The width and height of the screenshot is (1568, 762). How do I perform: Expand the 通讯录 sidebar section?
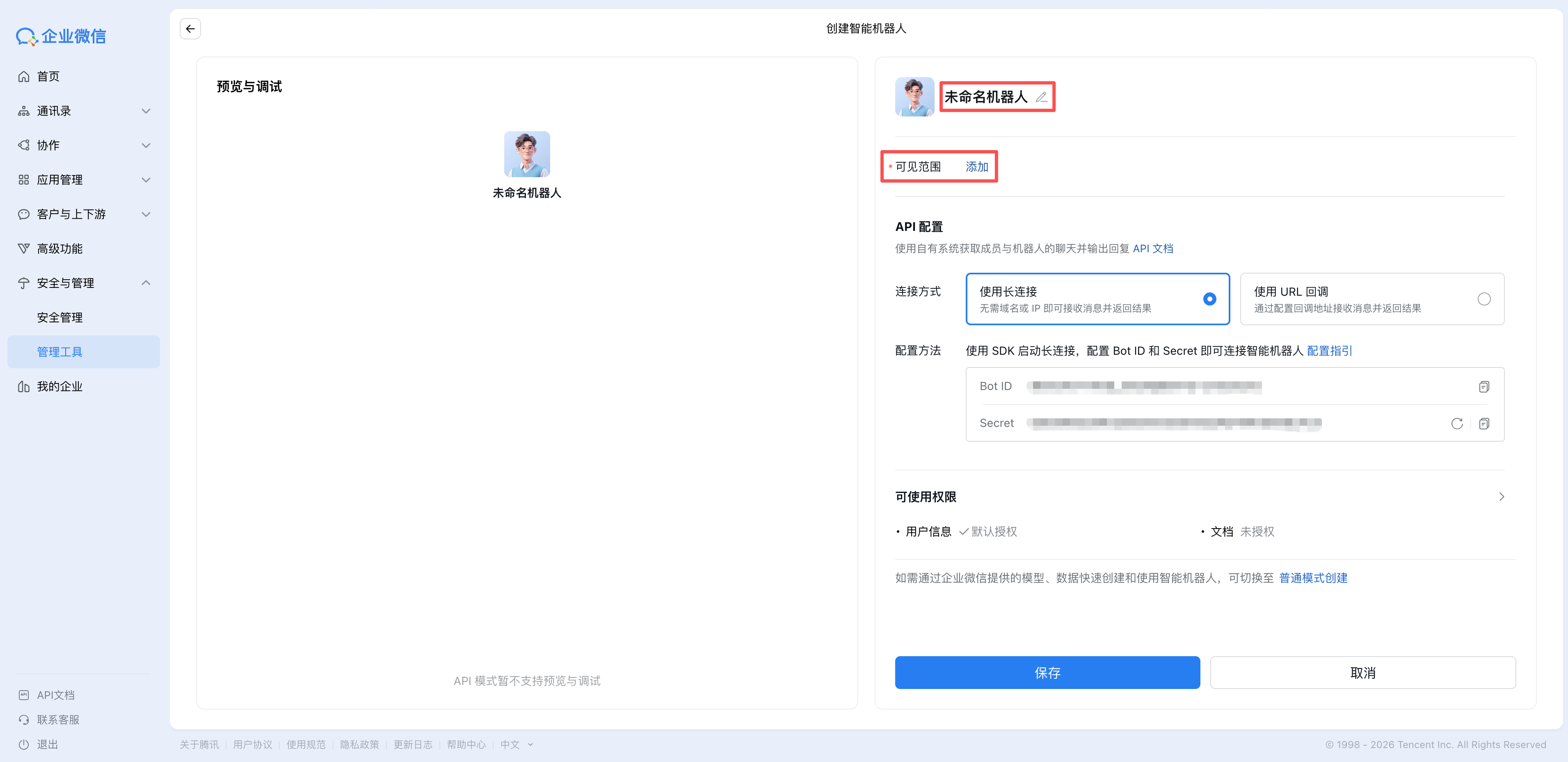146,111
